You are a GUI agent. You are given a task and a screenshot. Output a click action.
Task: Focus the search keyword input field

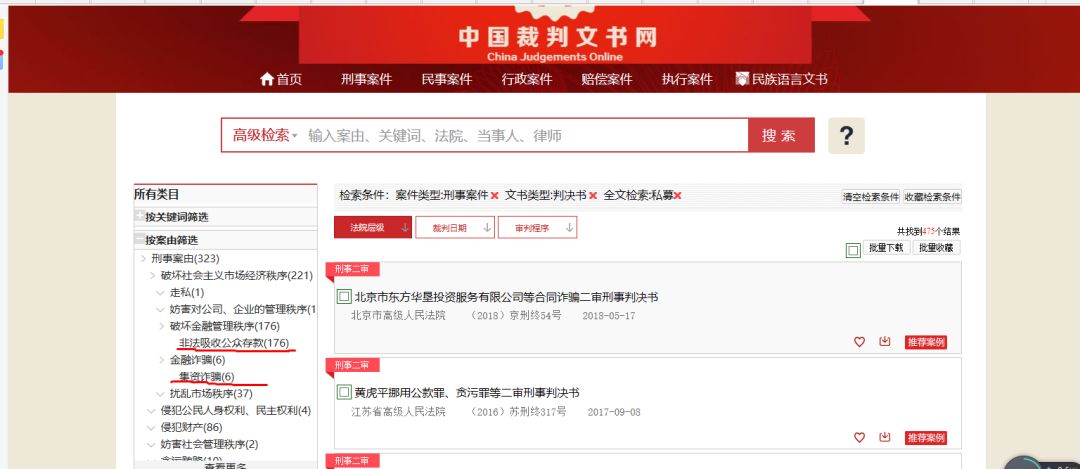coord(523,136)
